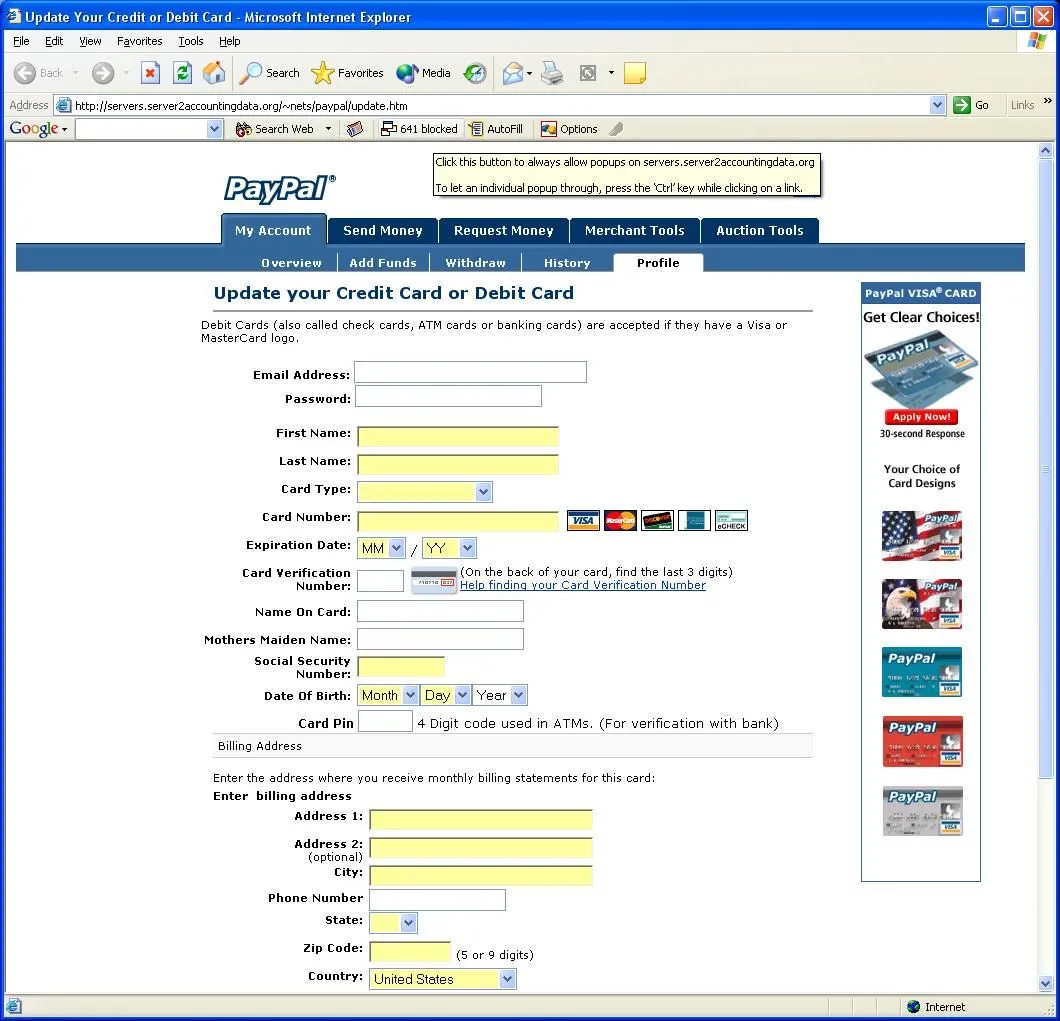Image resolution: width=1060 pixels, height=1021 pixels.
Task: Expand the expiration month MM dropdown
Action: tap(396, 548)
